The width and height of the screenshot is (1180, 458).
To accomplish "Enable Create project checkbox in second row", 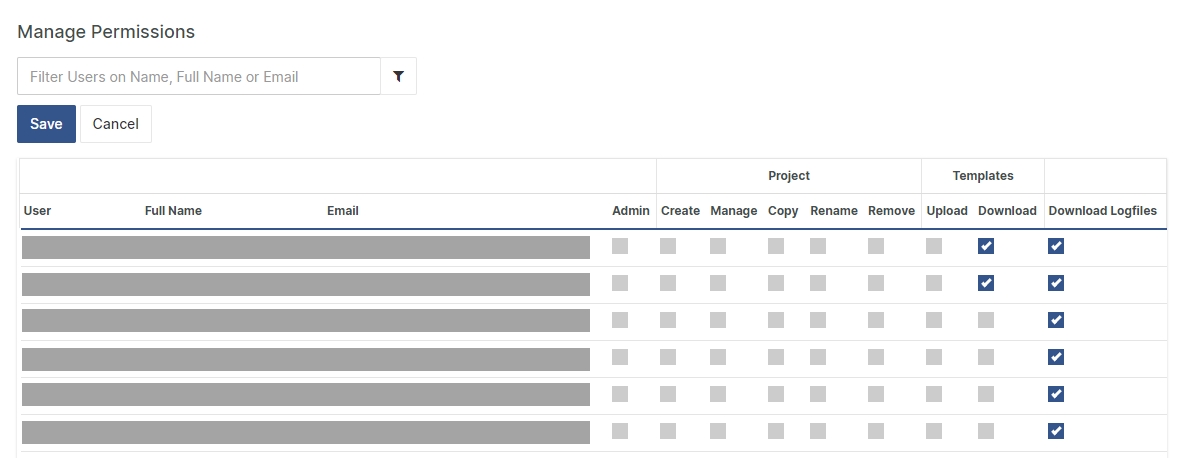I will coord(668,283).
